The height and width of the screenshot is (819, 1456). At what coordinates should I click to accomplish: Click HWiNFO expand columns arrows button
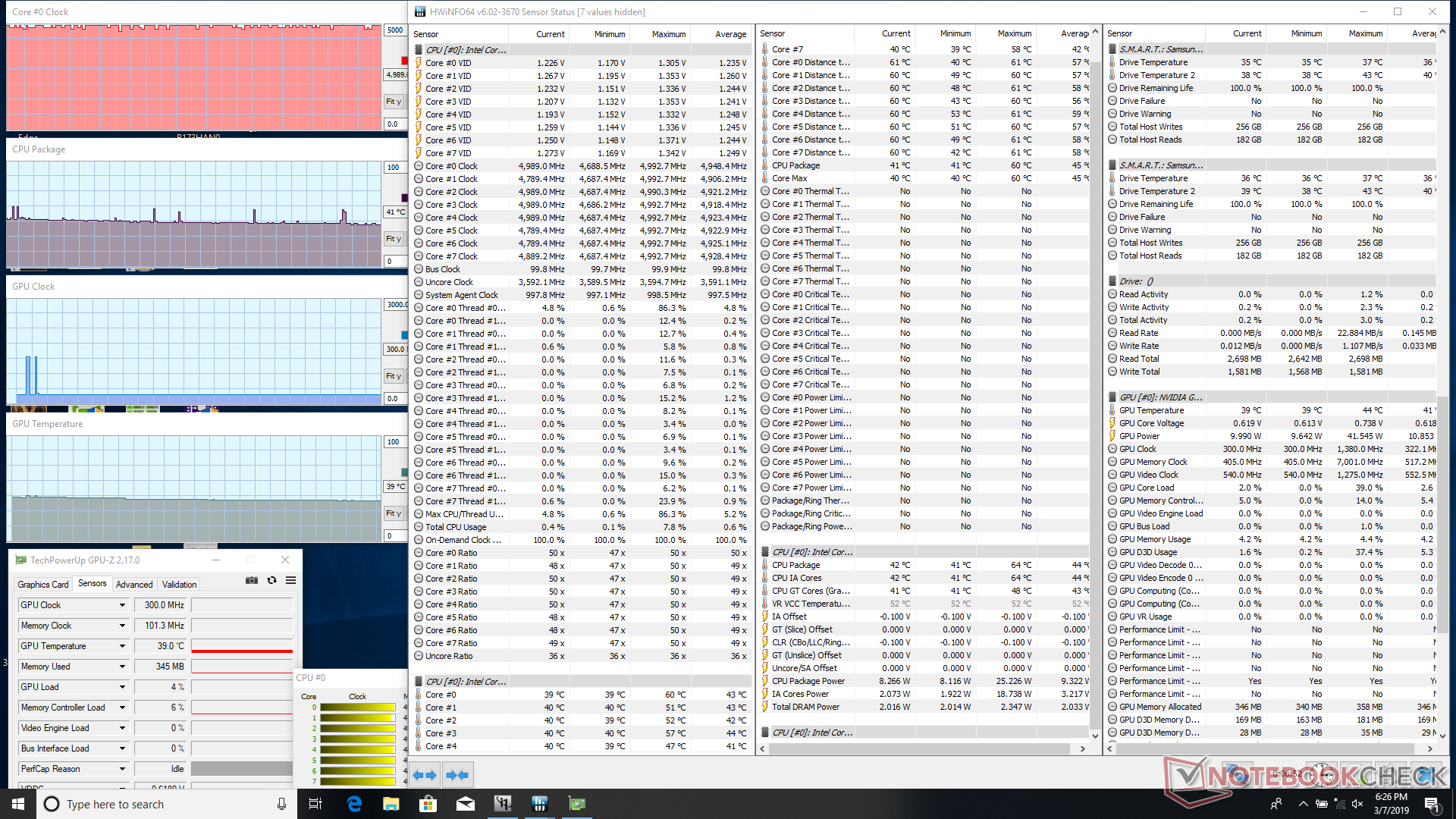[x=425, y=775]
